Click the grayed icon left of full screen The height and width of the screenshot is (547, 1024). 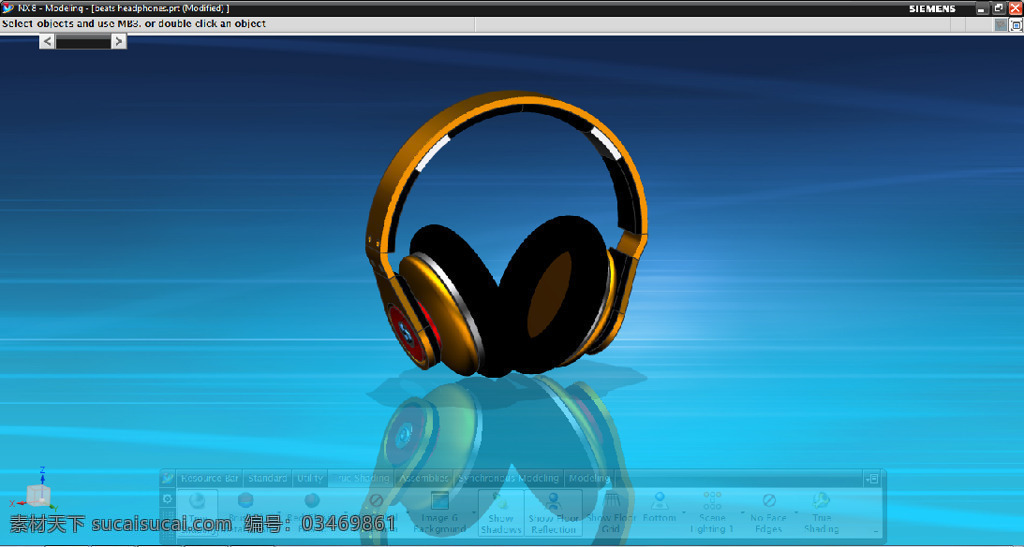click(1000, 25)
